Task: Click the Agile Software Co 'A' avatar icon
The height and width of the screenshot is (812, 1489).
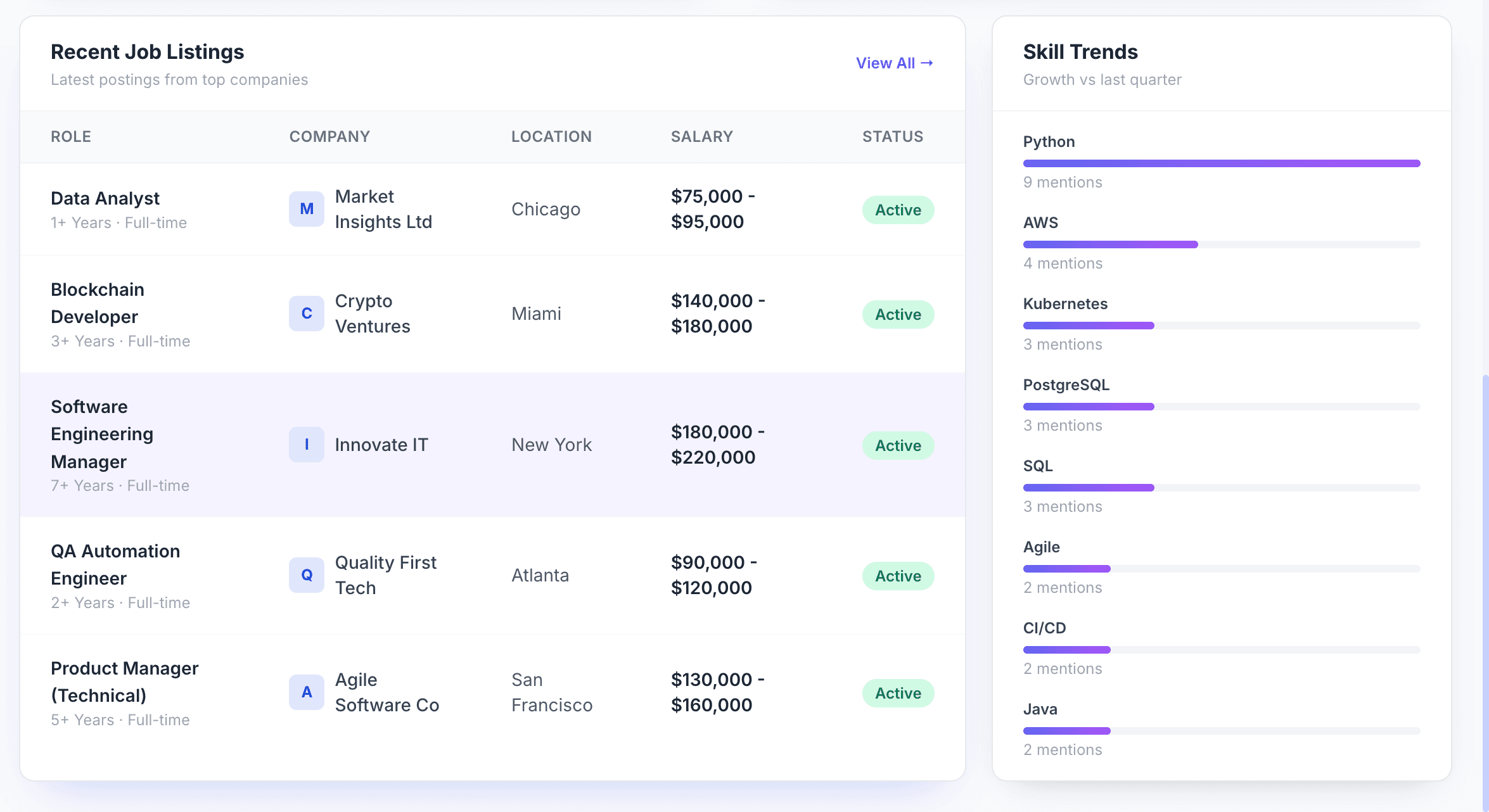Action: tap(307, 692)
